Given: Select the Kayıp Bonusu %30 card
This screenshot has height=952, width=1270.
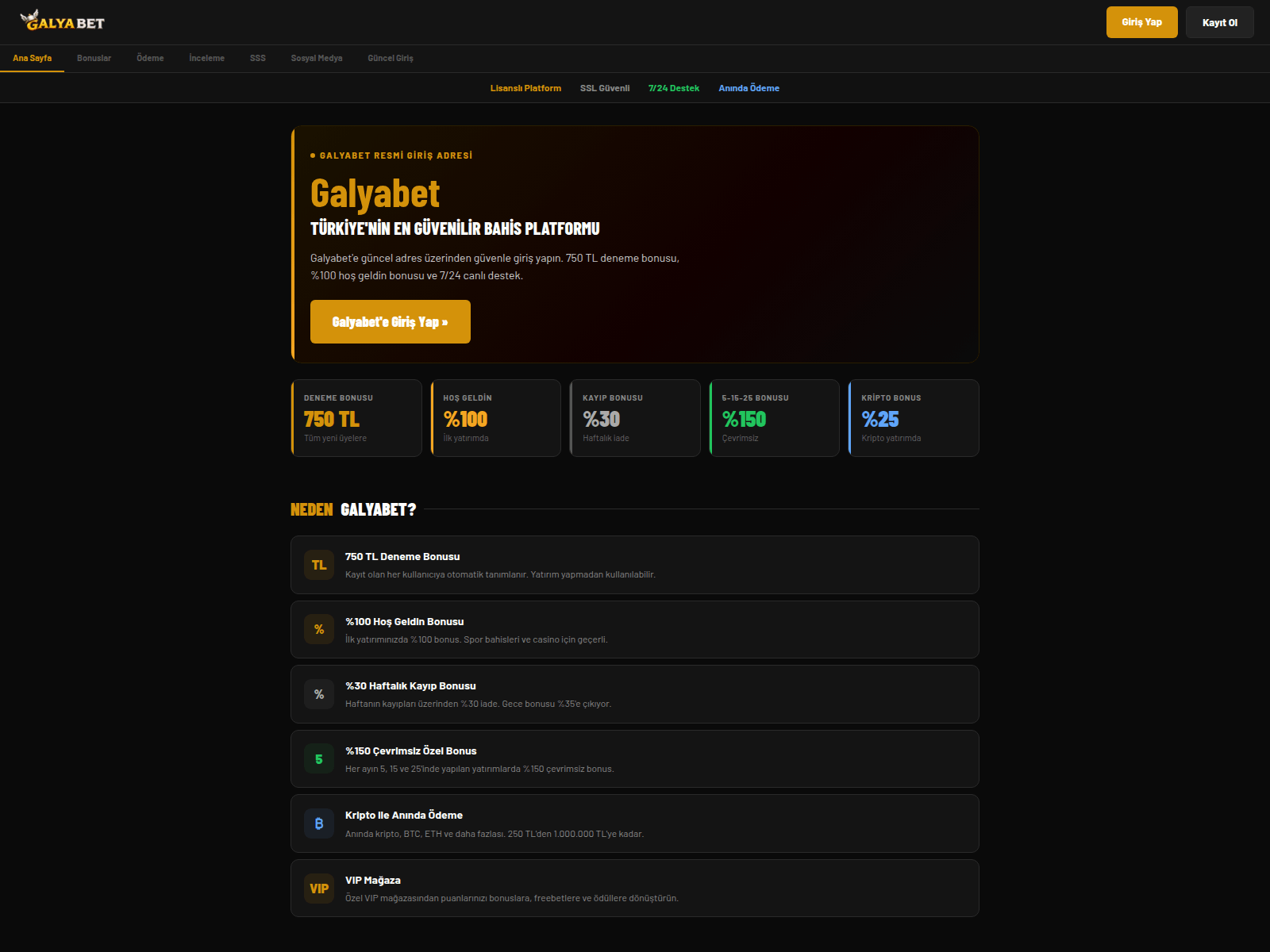Looking at the screenshot, I should coord(635,418).
